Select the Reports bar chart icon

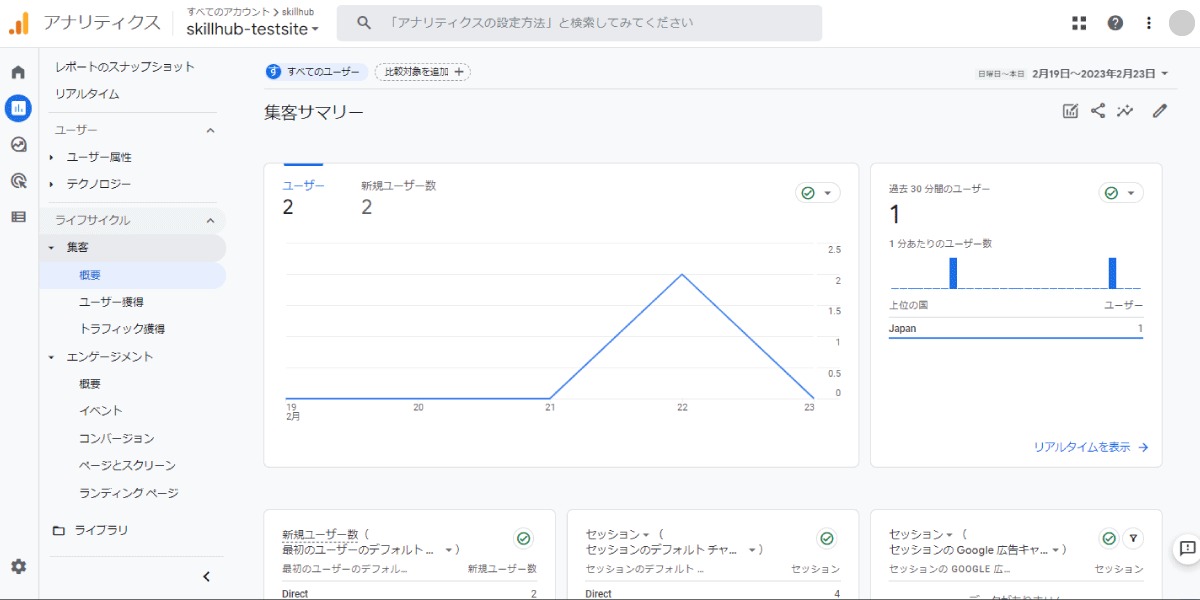[18, 108]
